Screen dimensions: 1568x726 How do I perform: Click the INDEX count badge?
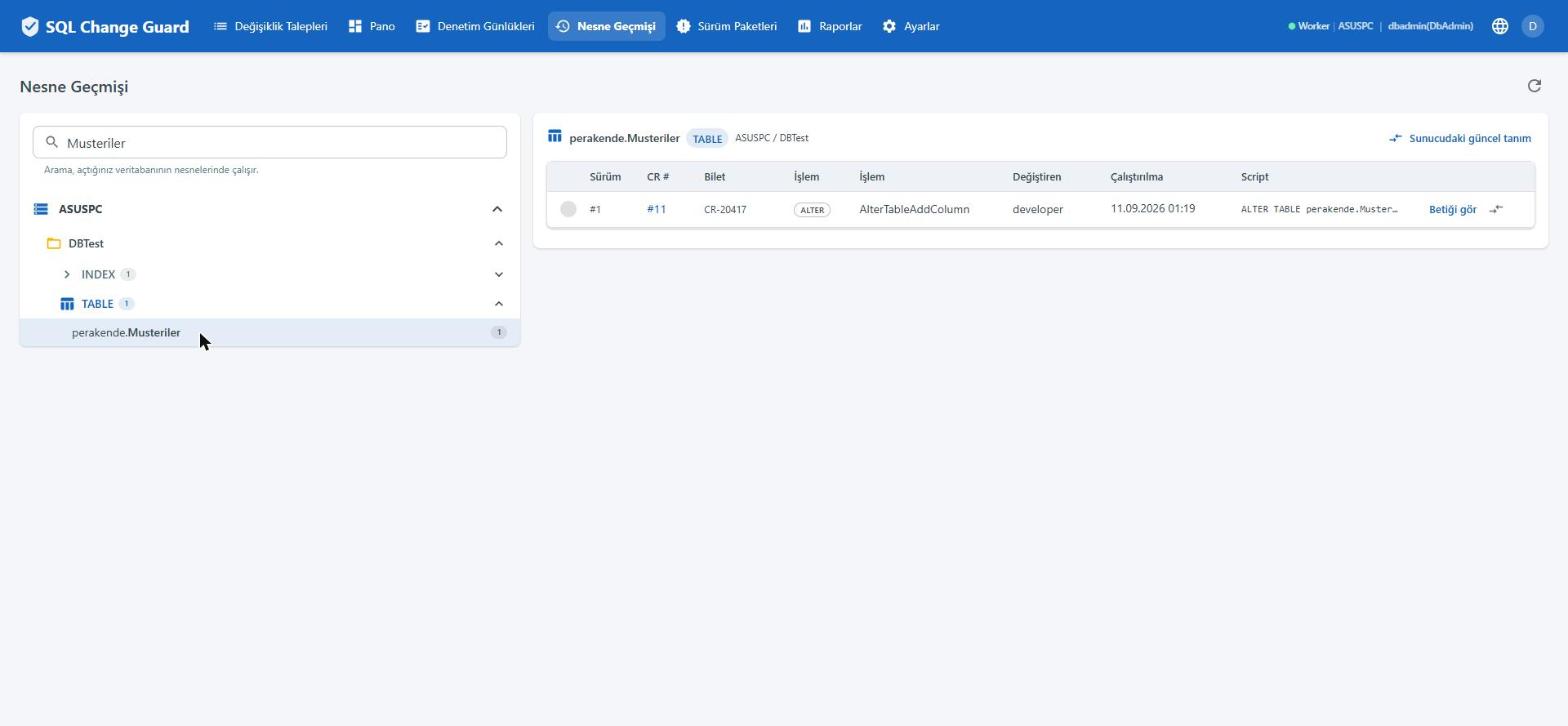[128, 274]
